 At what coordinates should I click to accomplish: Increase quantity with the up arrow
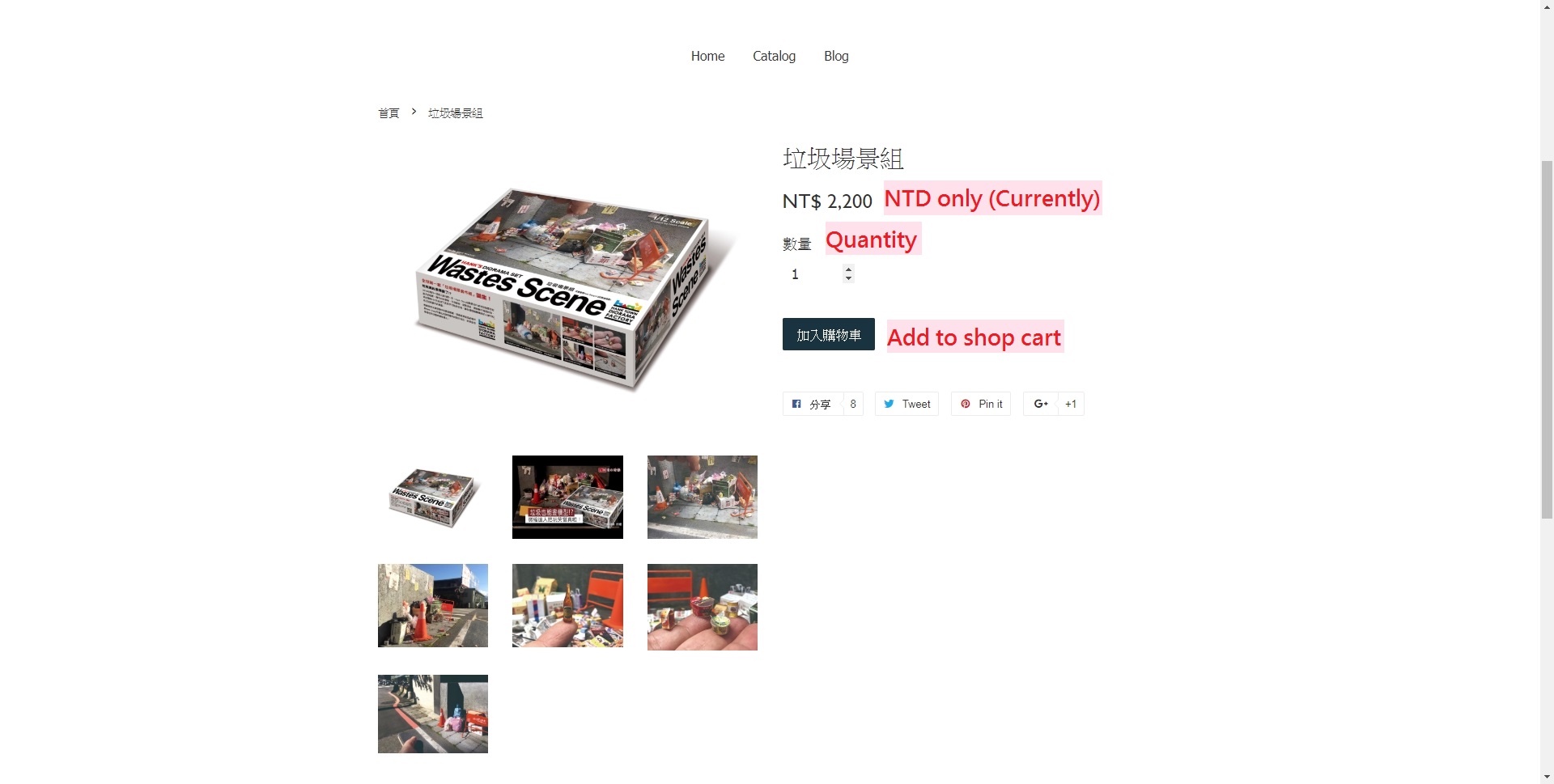click(848, 269)
